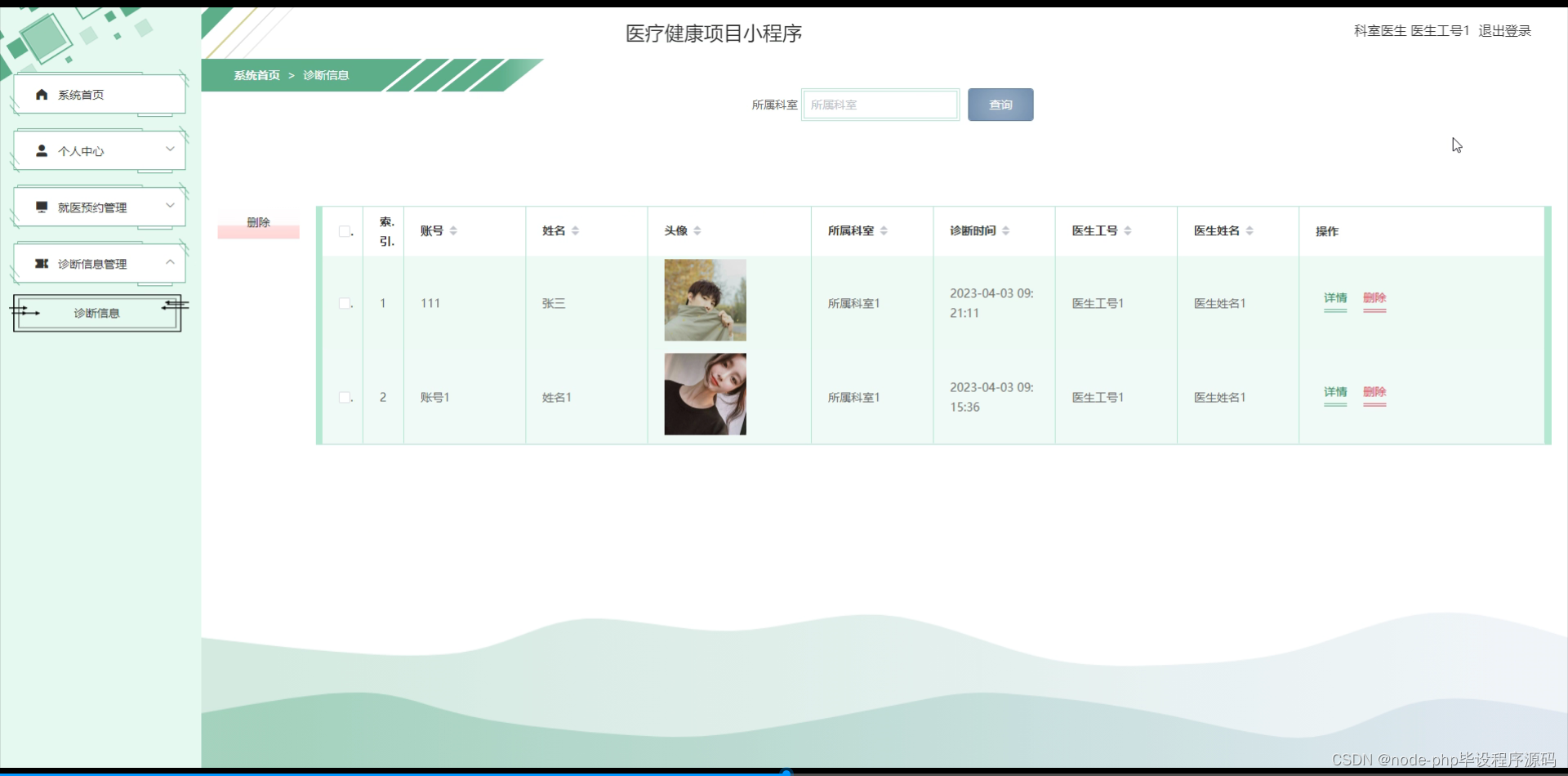Check the checkbox for 张三's row
1568x776 pixels.
344,303
